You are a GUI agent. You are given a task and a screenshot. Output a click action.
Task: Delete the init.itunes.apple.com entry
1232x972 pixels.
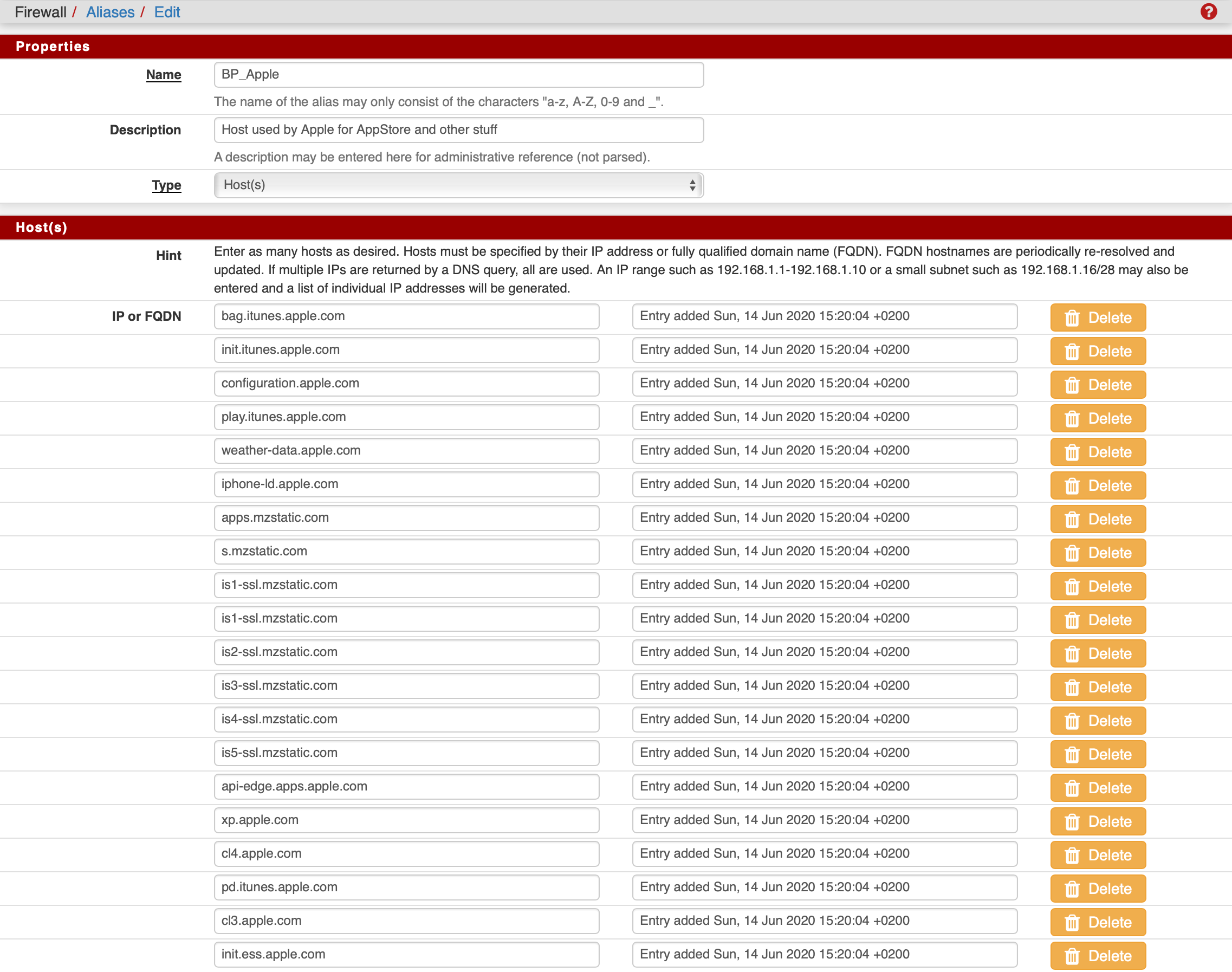click(x=1098, y=351)
